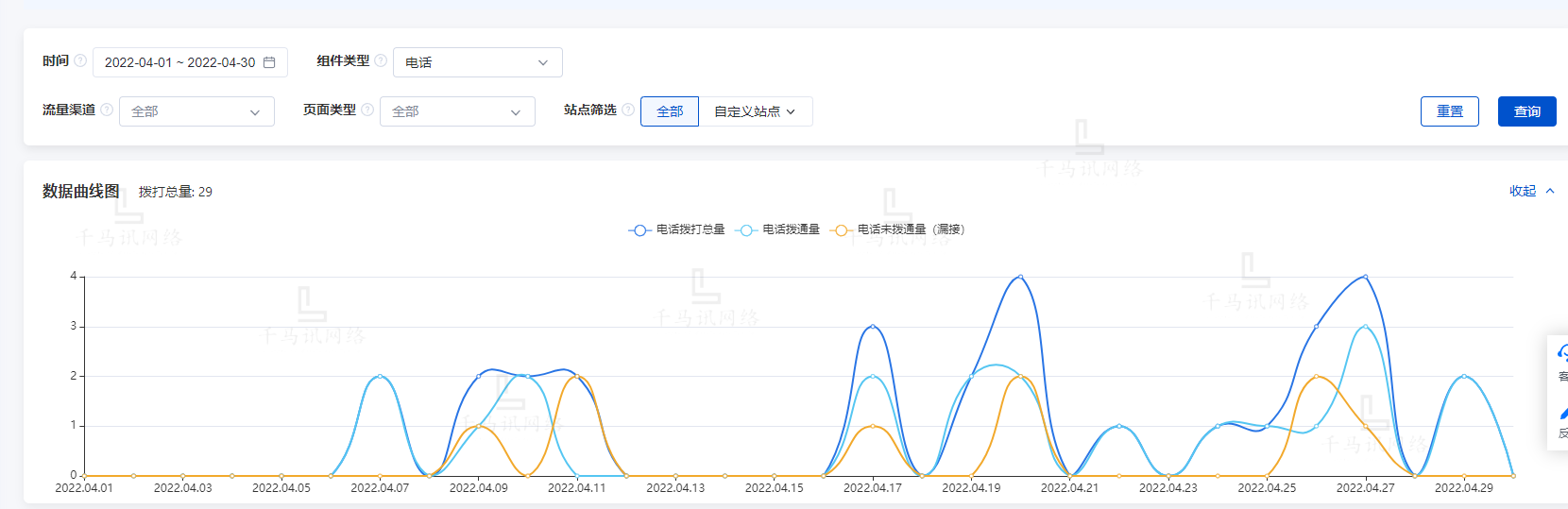Toggle 电话未拨通量(漏接) legend series

898,229
